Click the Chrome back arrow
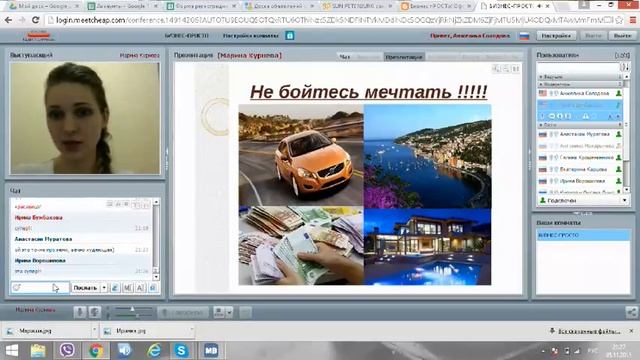This screenshot has height=360, width=640. [x=9, y=20]
